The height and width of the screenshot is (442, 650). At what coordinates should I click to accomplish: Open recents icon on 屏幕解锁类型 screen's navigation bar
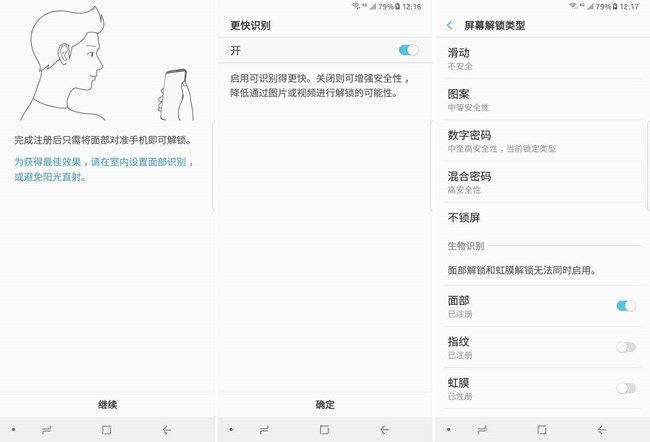click(482, 429)
